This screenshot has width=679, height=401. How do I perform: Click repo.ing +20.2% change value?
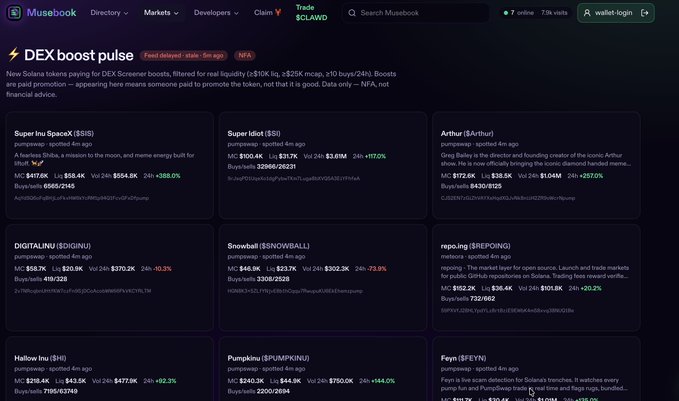click(591, 288)
